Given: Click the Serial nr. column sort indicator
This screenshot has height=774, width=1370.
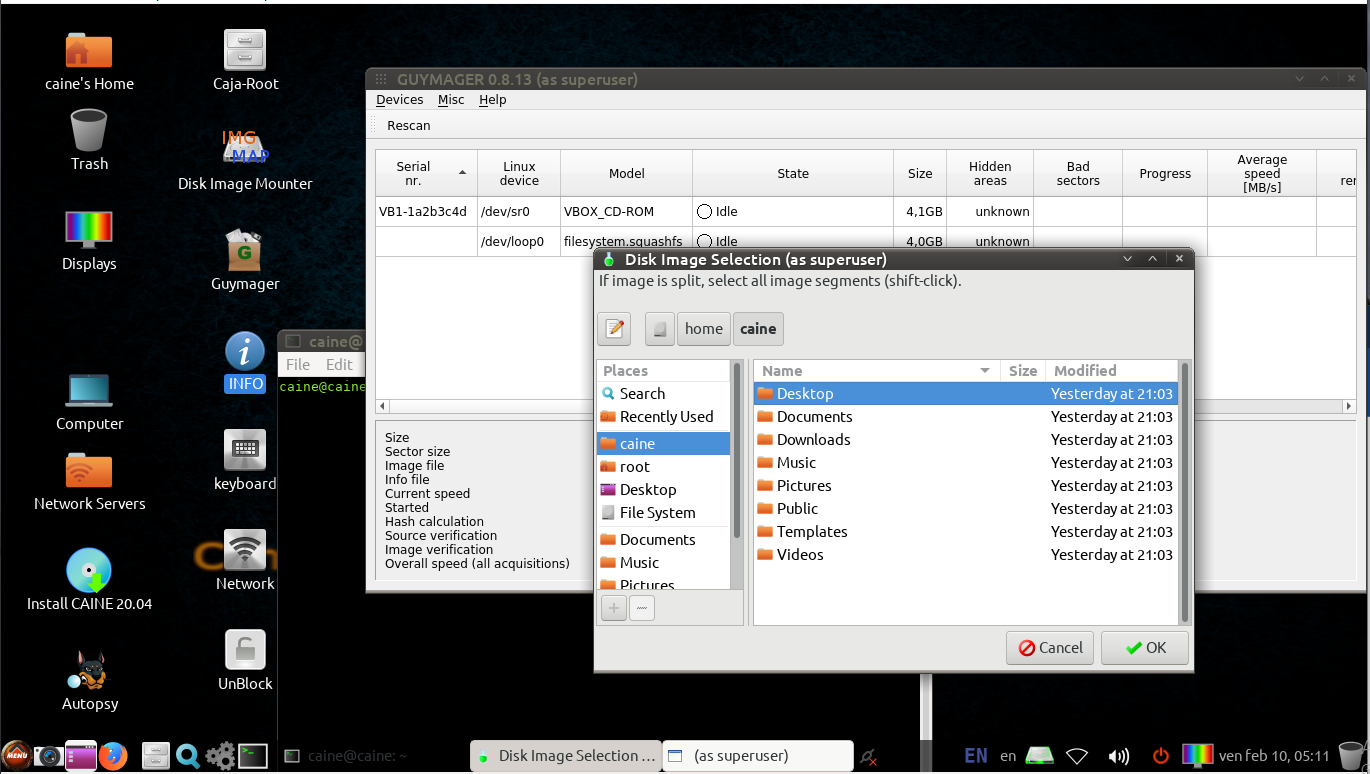Looking at the screenshot, I should coord(462,173).
